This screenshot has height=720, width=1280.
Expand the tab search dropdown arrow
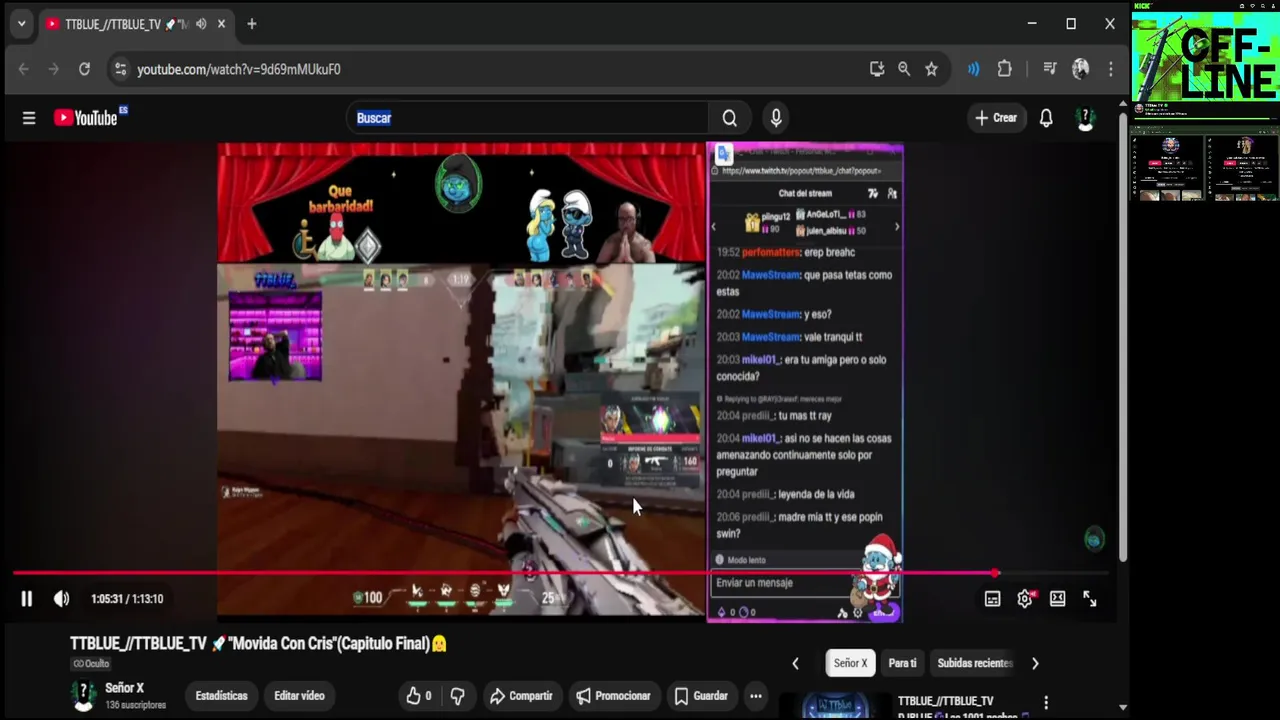pyautogui.click(x=21, y=24)
